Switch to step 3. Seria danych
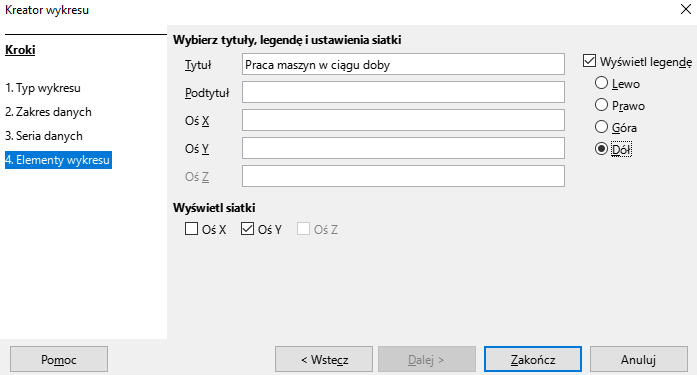Viewport: 697px width, 375px height. click(x=44, y=136)
